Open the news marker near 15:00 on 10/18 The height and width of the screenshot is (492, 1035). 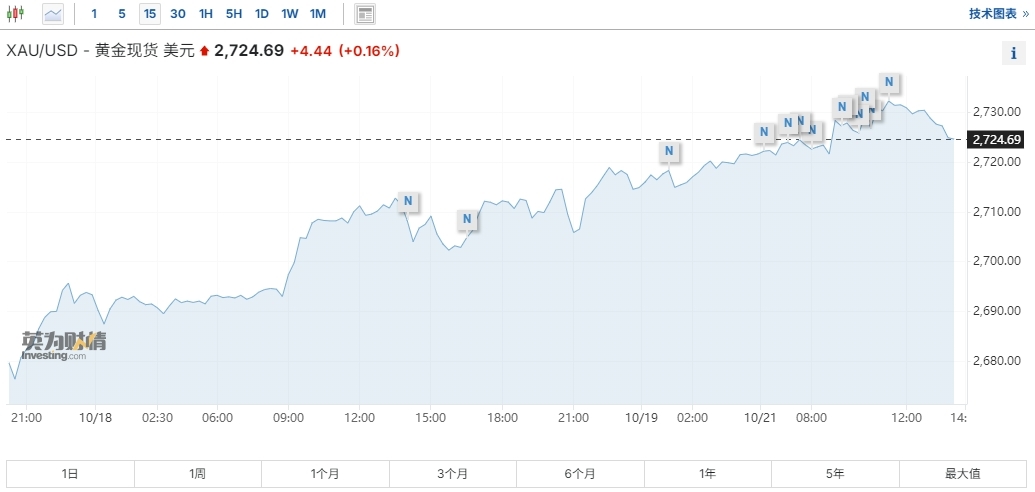[x=408, y=200]
